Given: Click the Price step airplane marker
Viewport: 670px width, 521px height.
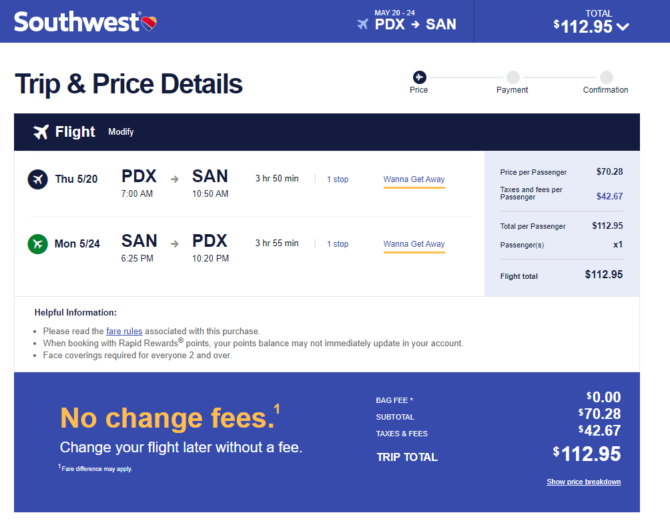Looking at the screenshot, I should click(419, 77).
